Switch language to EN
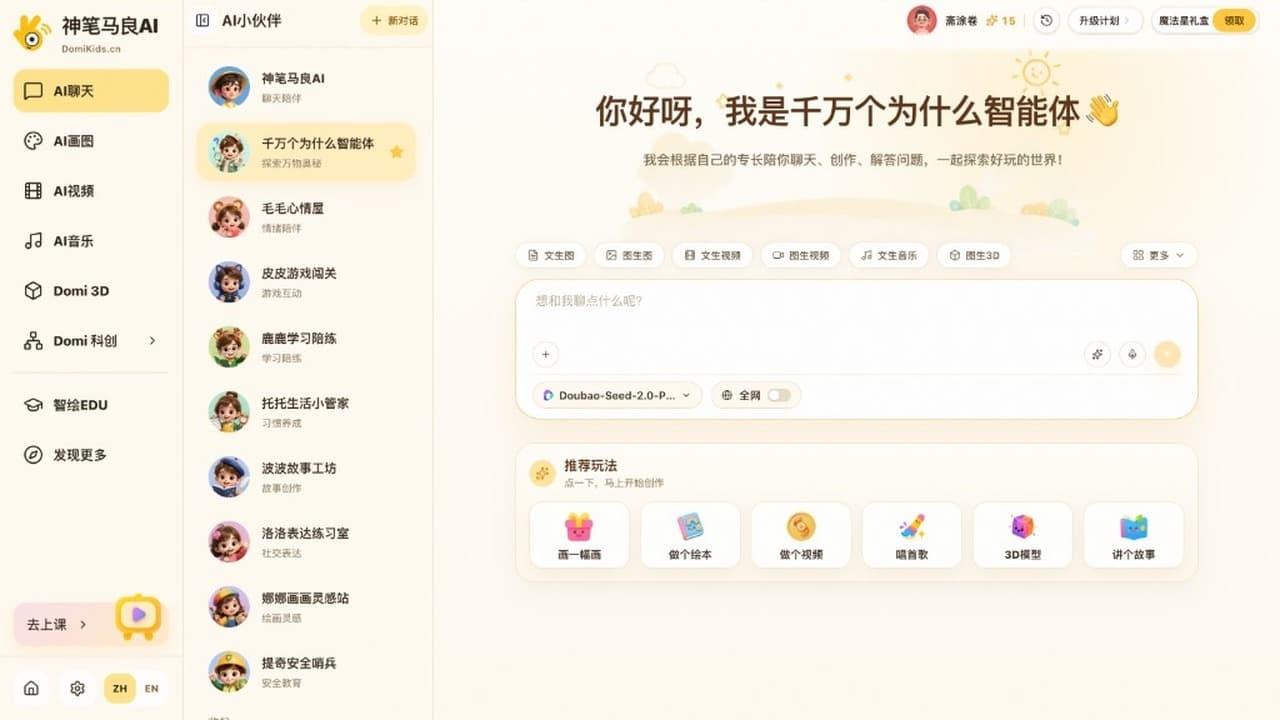Image resolution: width=1280 pixels, height=720 pixels. 151,688
